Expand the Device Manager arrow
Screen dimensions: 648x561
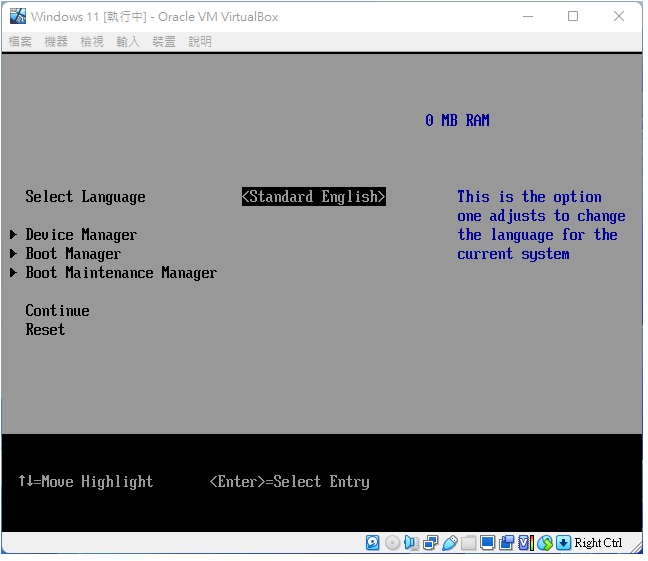[14, 236]
